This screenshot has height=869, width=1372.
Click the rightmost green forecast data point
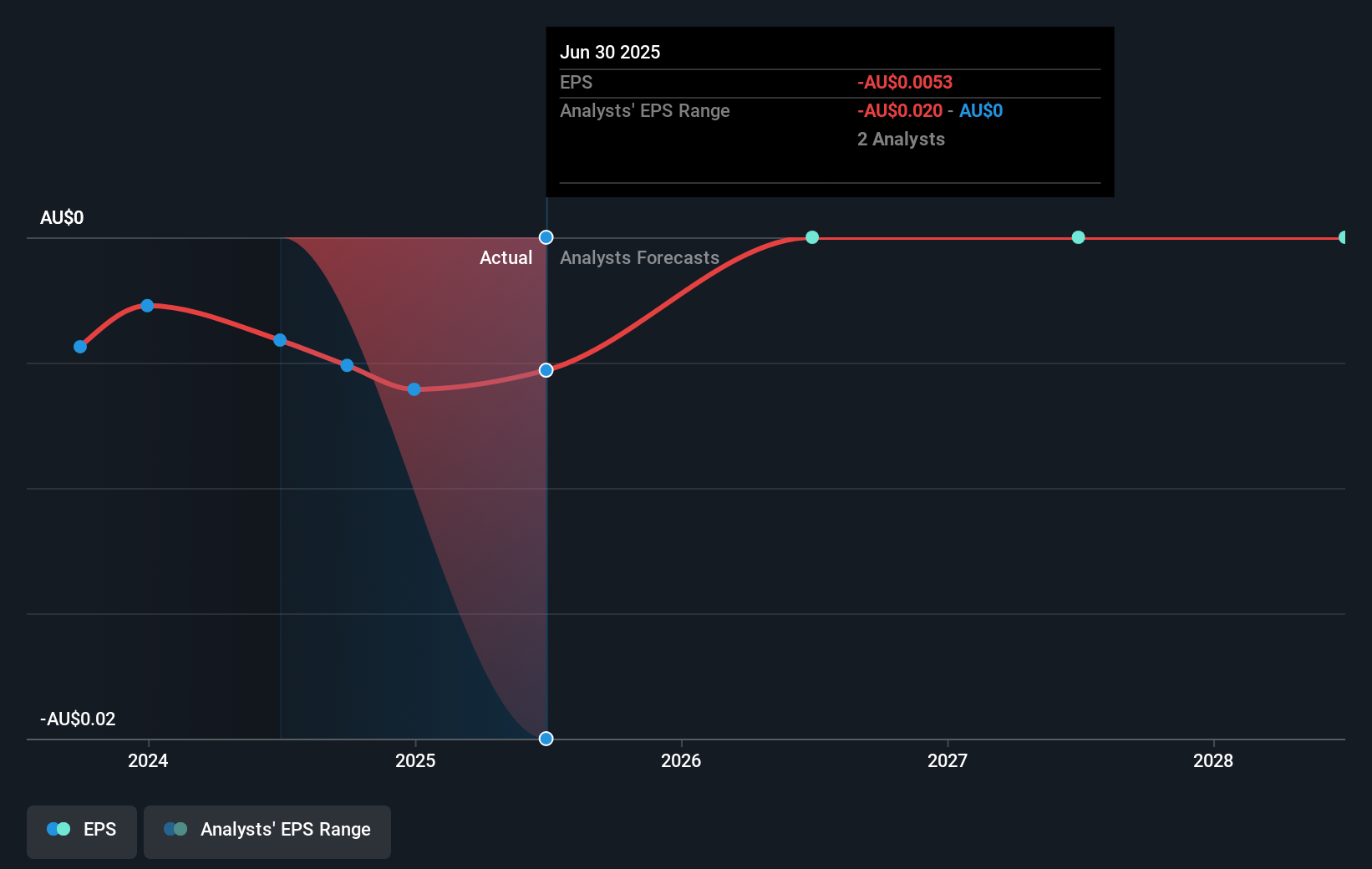1344,237
